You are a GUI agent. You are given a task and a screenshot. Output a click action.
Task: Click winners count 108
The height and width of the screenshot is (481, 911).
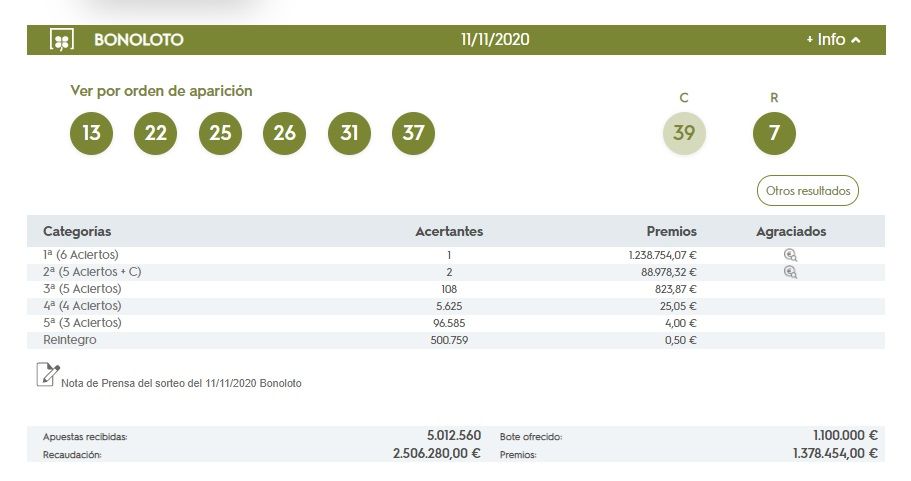449,289
